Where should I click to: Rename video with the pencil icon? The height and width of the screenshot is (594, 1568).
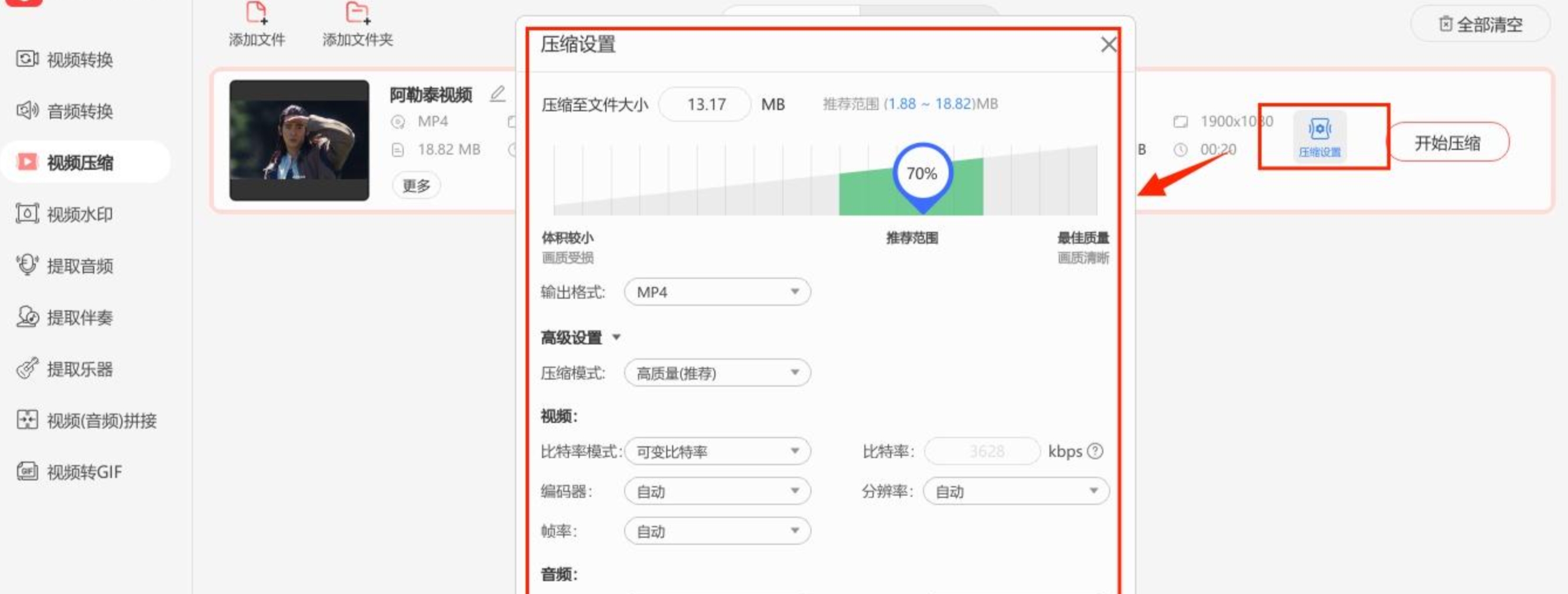tap(498, 94)
